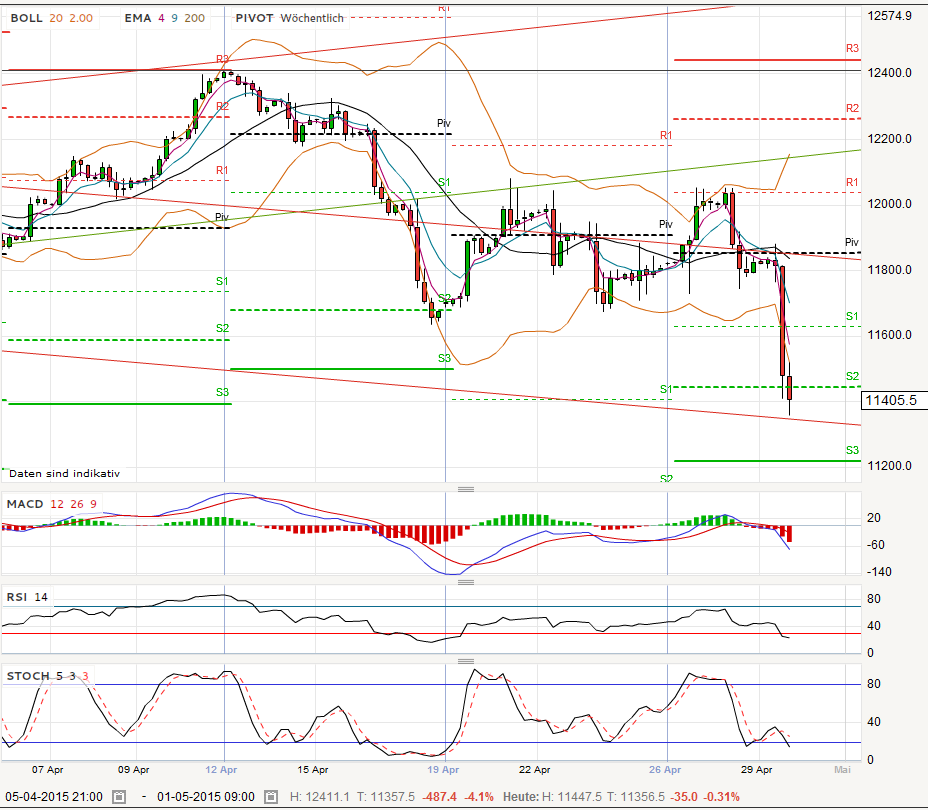Click the splitter grip above RSI panel
Viewport: 928px width, 810px height.
pyautogui.click(x=466, y=582)
